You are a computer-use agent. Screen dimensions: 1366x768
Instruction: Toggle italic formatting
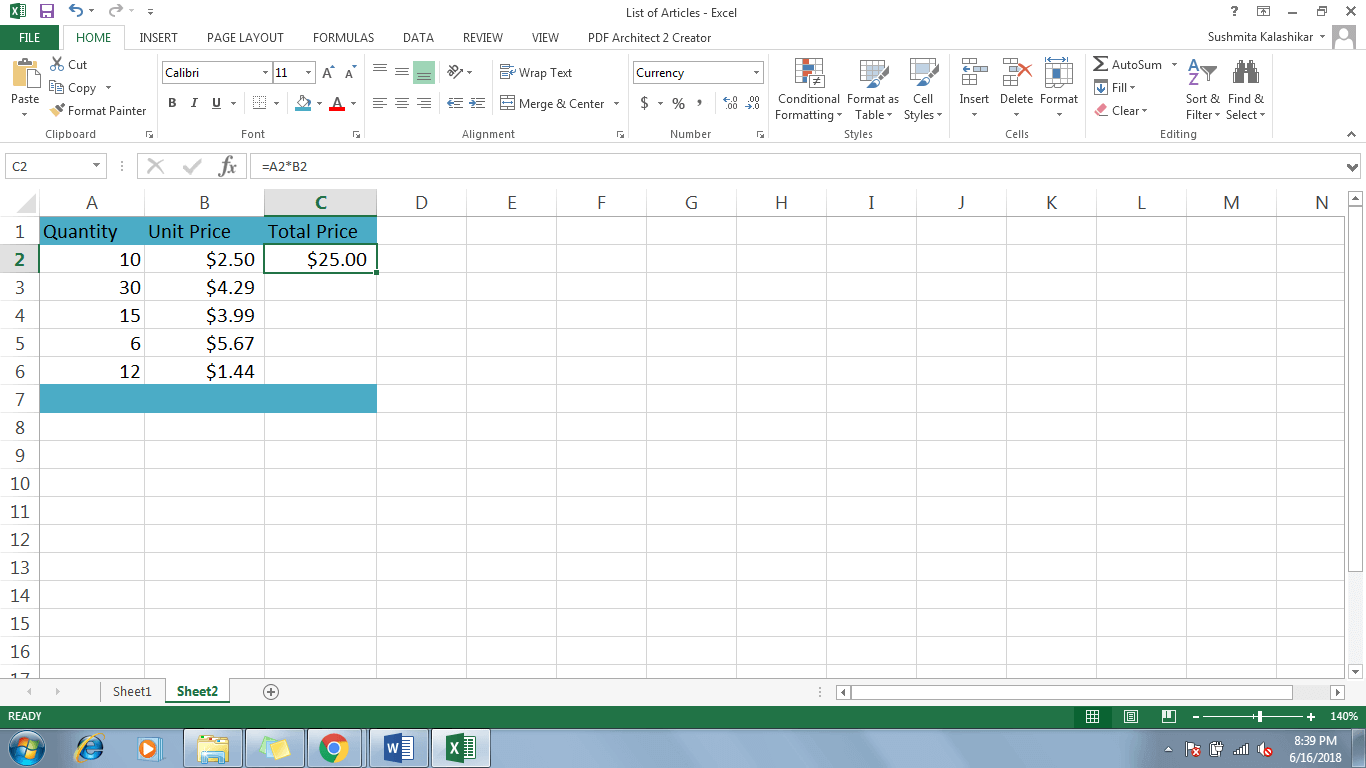click(193, 103)
